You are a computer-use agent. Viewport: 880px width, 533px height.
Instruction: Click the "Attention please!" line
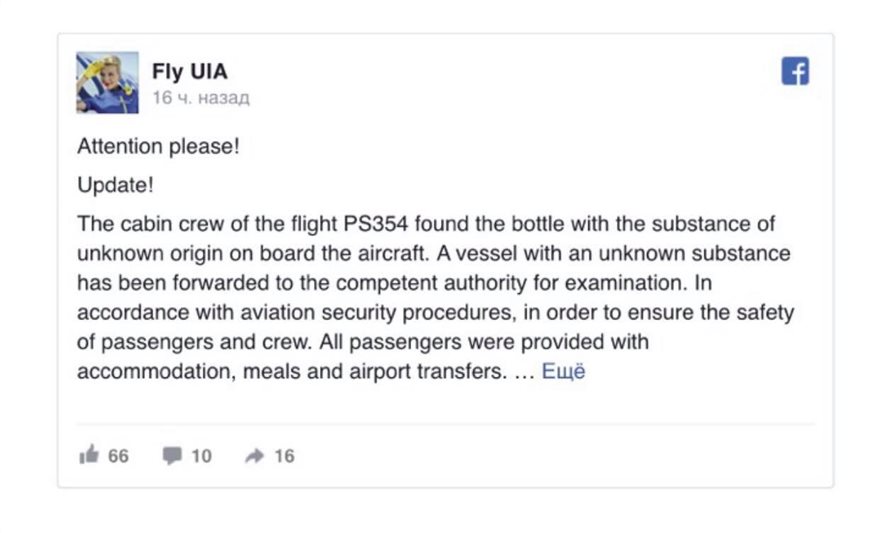coord(158,146)
